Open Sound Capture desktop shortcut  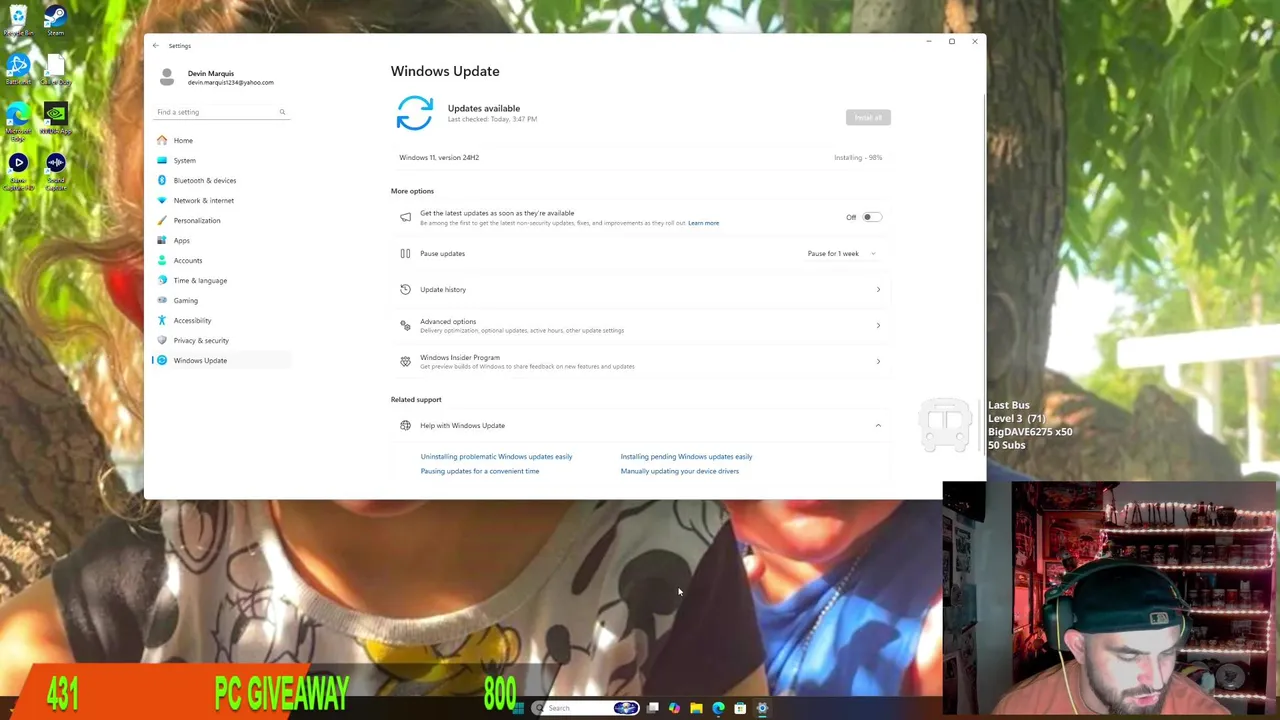pos(55,172)
